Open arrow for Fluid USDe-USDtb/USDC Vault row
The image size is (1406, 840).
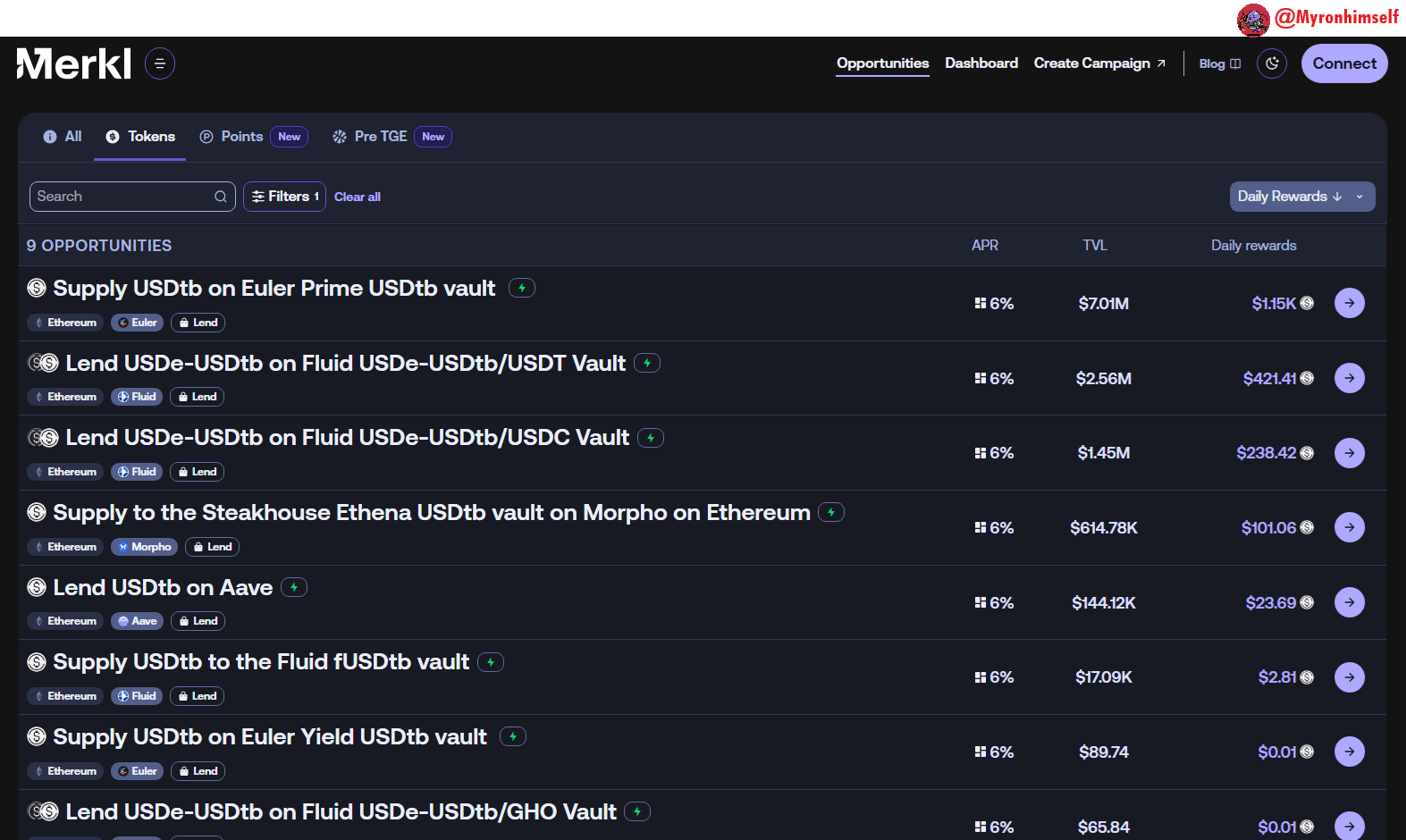click(x=1350, y=453)
